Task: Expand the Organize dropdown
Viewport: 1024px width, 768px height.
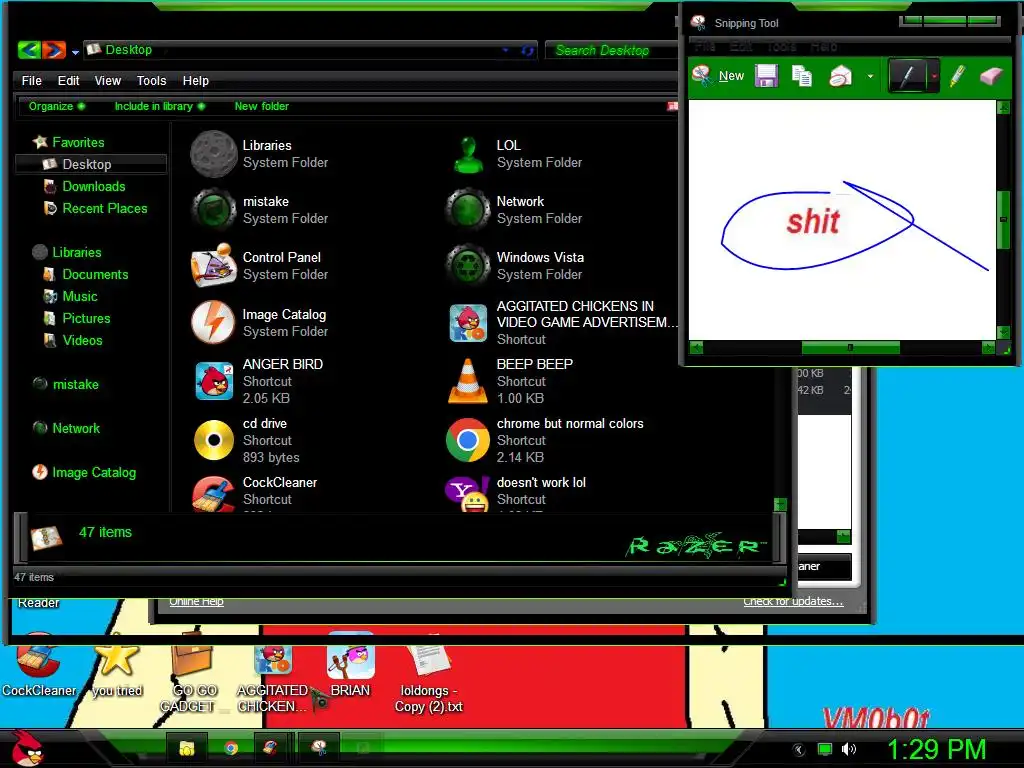Action: point(57,106)
